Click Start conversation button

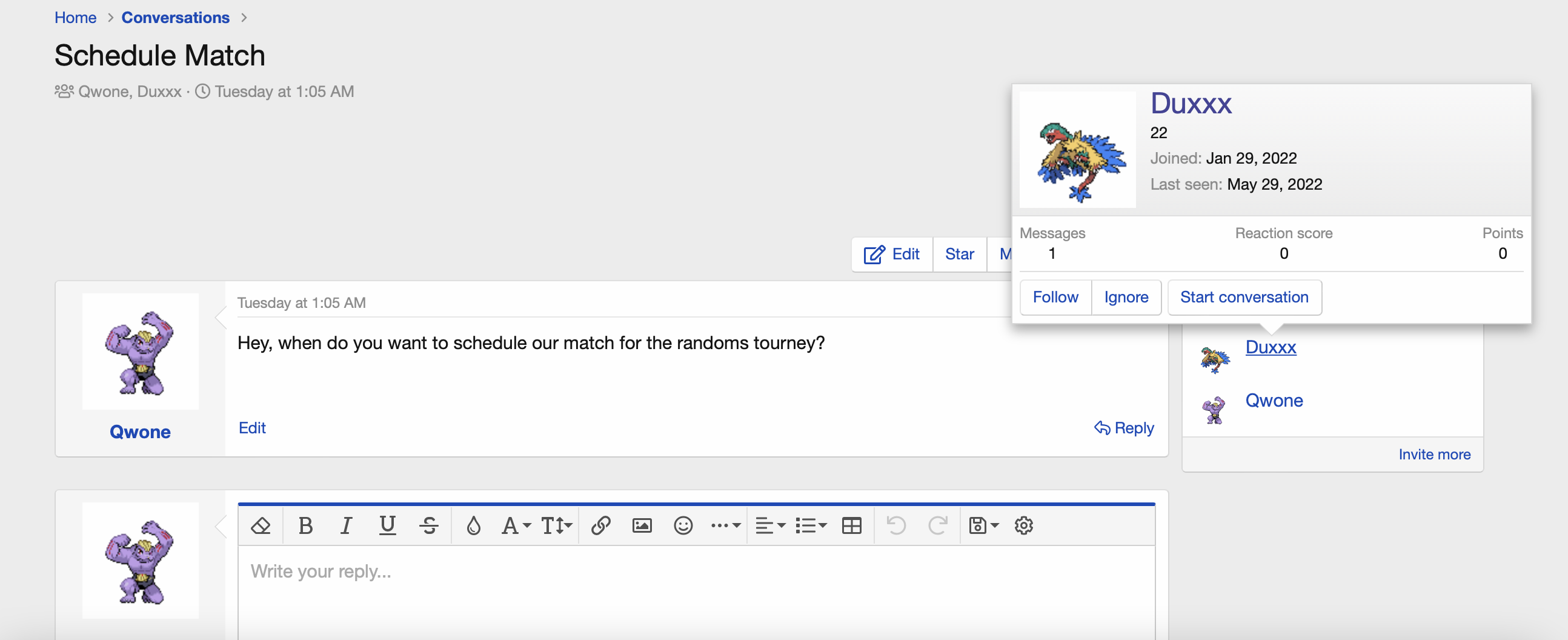tap(1244, 297)
